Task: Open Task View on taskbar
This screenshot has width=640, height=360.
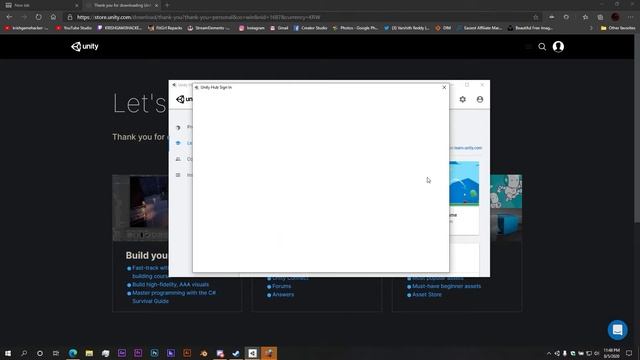Action: [56, 353]
